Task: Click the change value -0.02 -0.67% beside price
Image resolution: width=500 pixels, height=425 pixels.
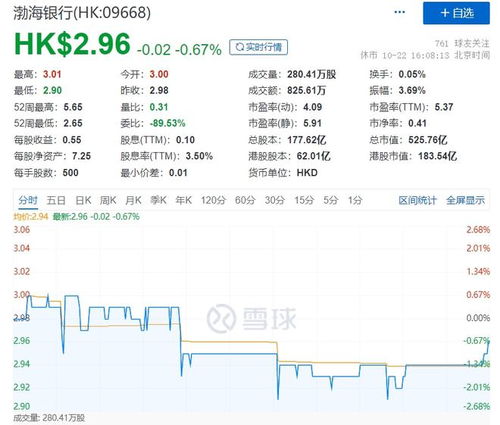Action: pos(179,50)
